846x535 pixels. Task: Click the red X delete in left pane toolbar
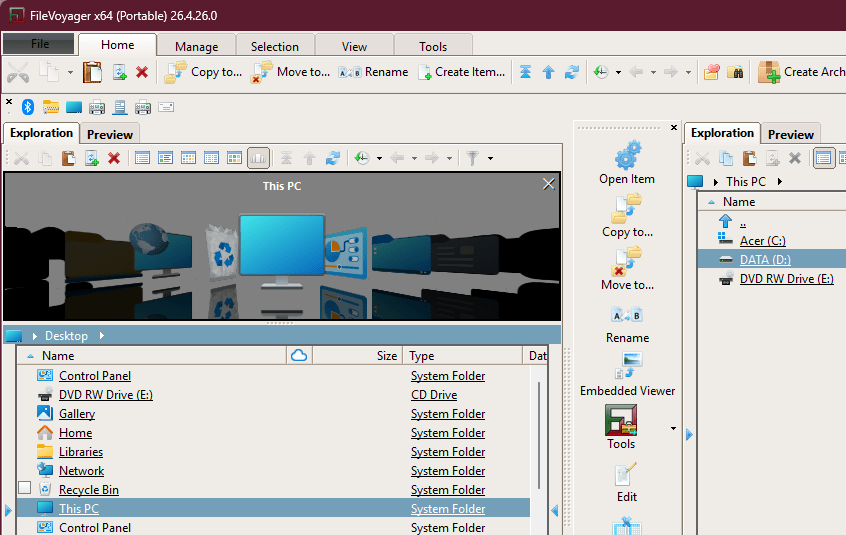coord(114,158)
